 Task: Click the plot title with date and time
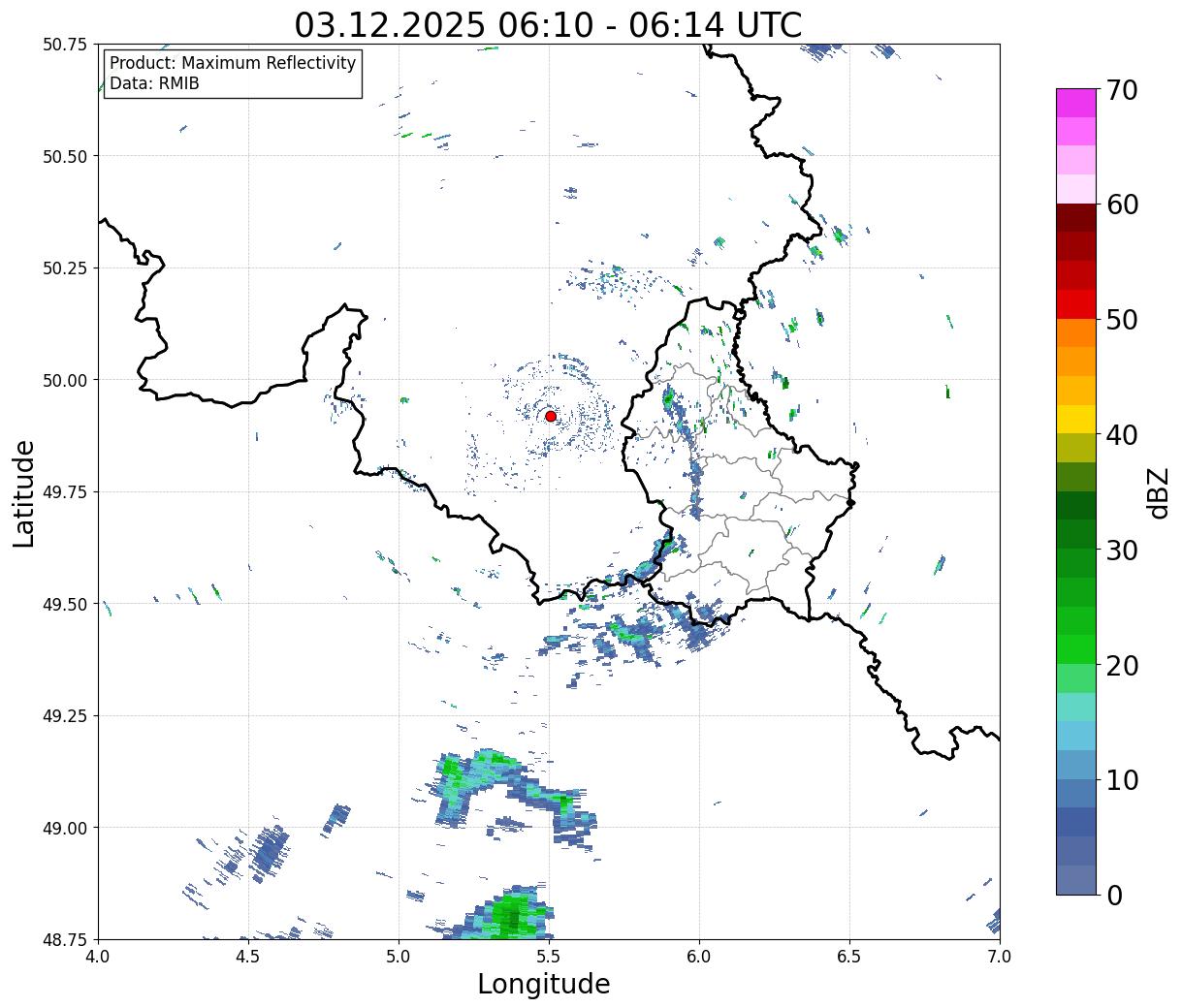548,24
